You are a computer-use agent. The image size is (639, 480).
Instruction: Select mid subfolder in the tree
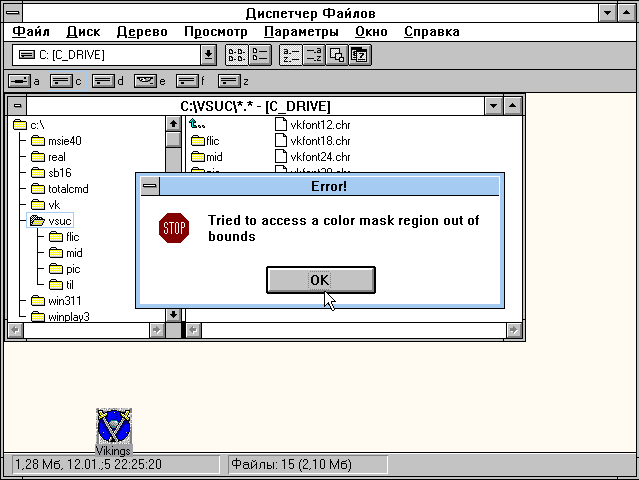pyautogui.click(x=66, y=253)
